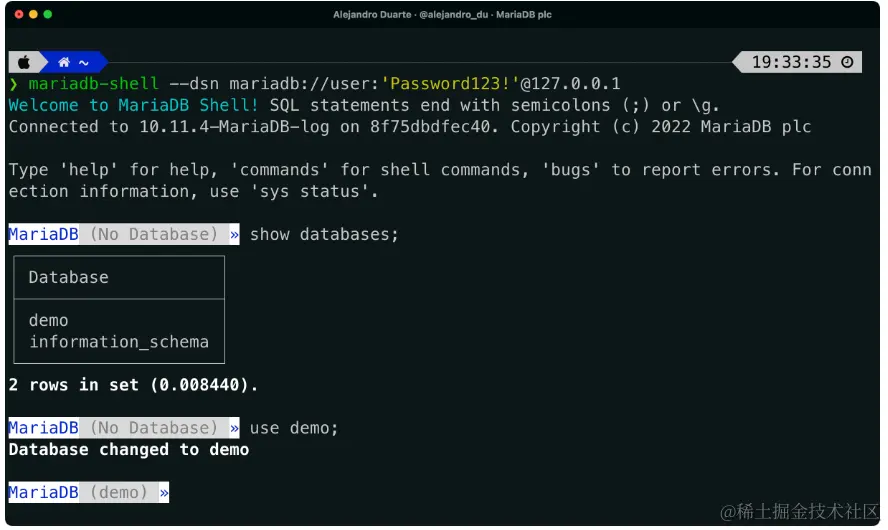The width and height of the screenshot is (888, 530).
Task: Click the Database changed to demo message
Action: [129, 450]
